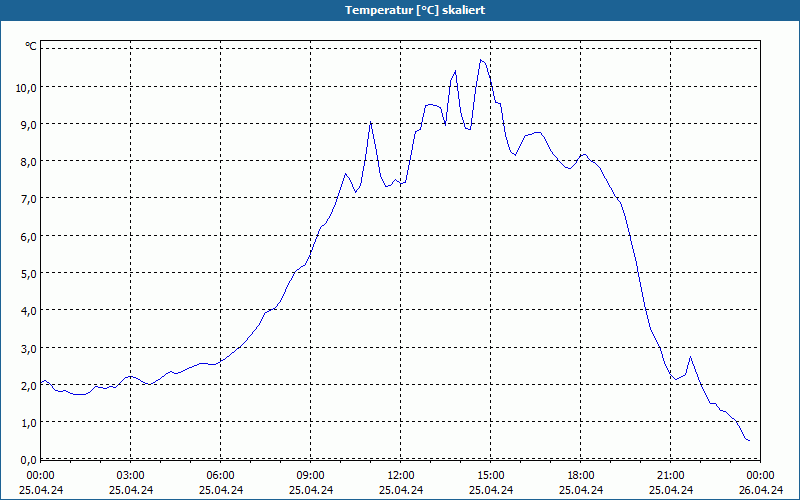Click the curve's sharp peak at 11:00
This screenshot has height=500, width=800.
tap(370, 122)
